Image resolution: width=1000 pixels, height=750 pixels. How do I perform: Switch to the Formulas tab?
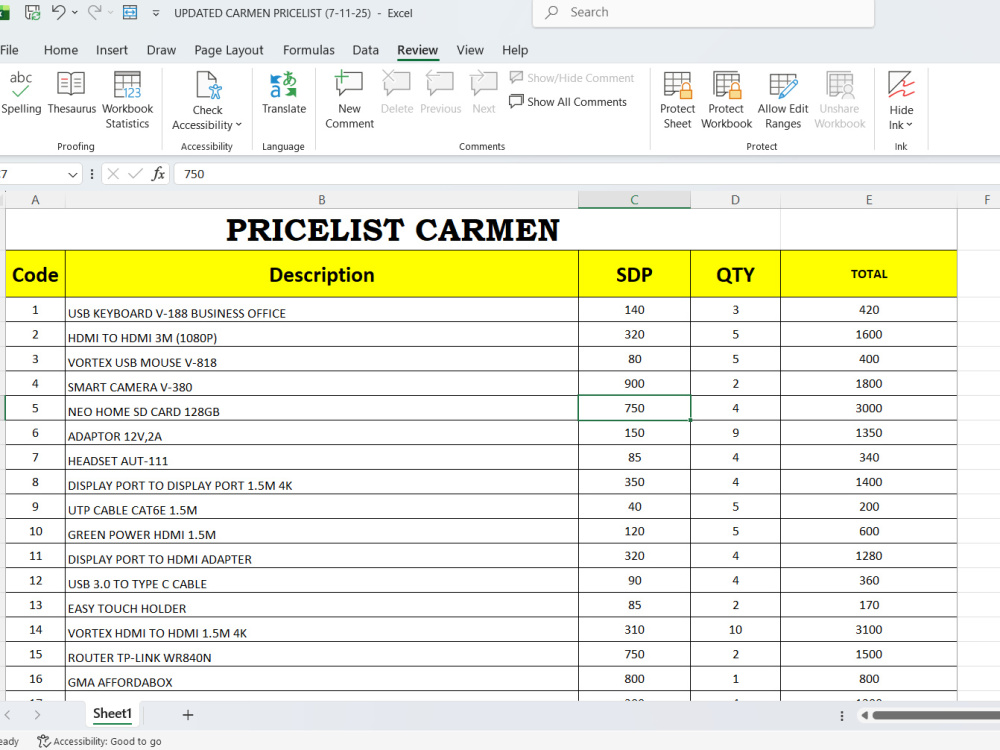point(309,50)
